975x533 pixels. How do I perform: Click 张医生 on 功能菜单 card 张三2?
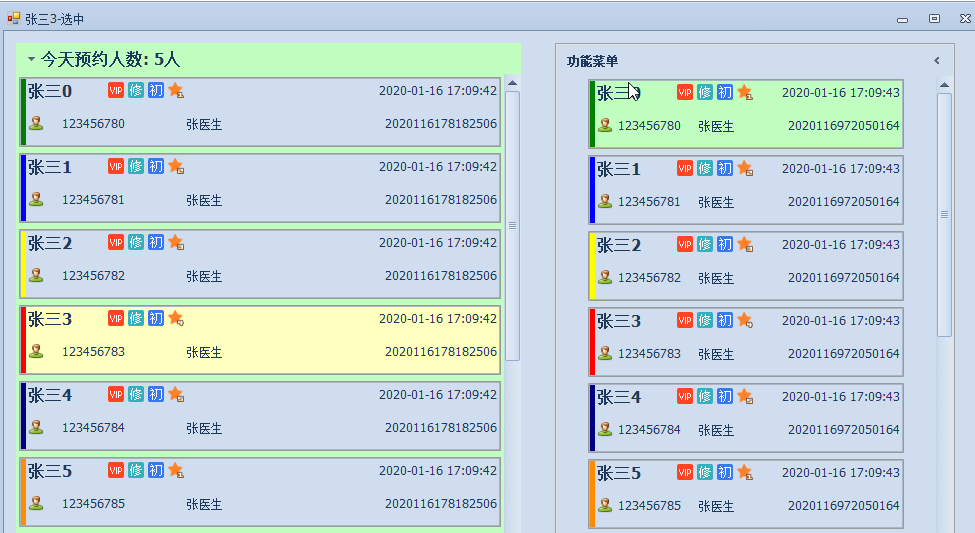coord(716,278)
